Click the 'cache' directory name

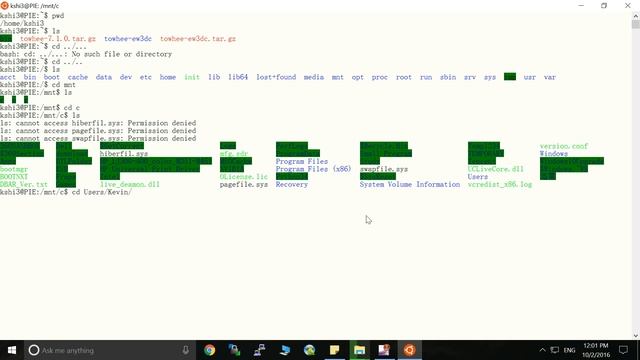tap(78, 77)
